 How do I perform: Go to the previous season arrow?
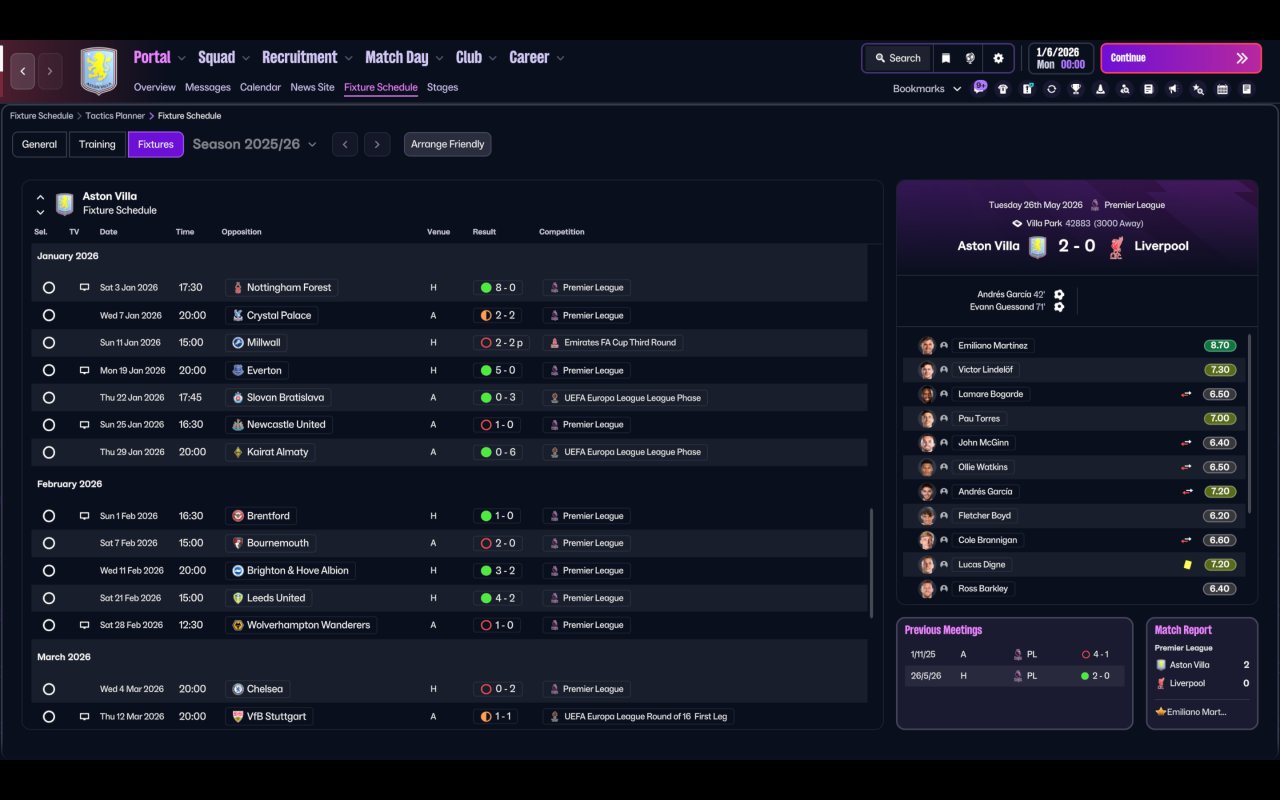(345, 145)
